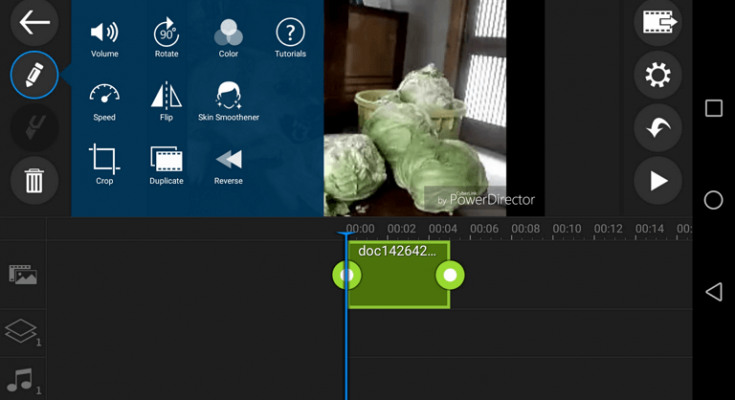Flip the selected clip
This screenshot has width=735, height=400.
[166, 101]
